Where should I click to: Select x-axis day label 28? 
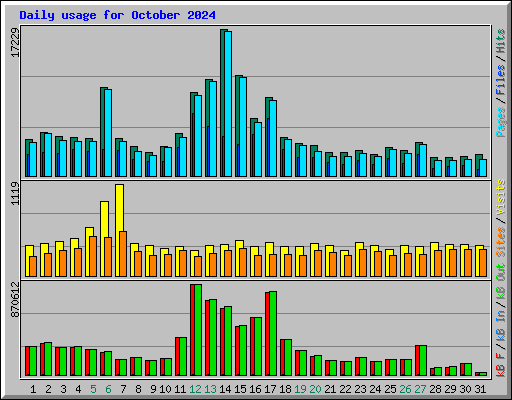click(435, 389)
